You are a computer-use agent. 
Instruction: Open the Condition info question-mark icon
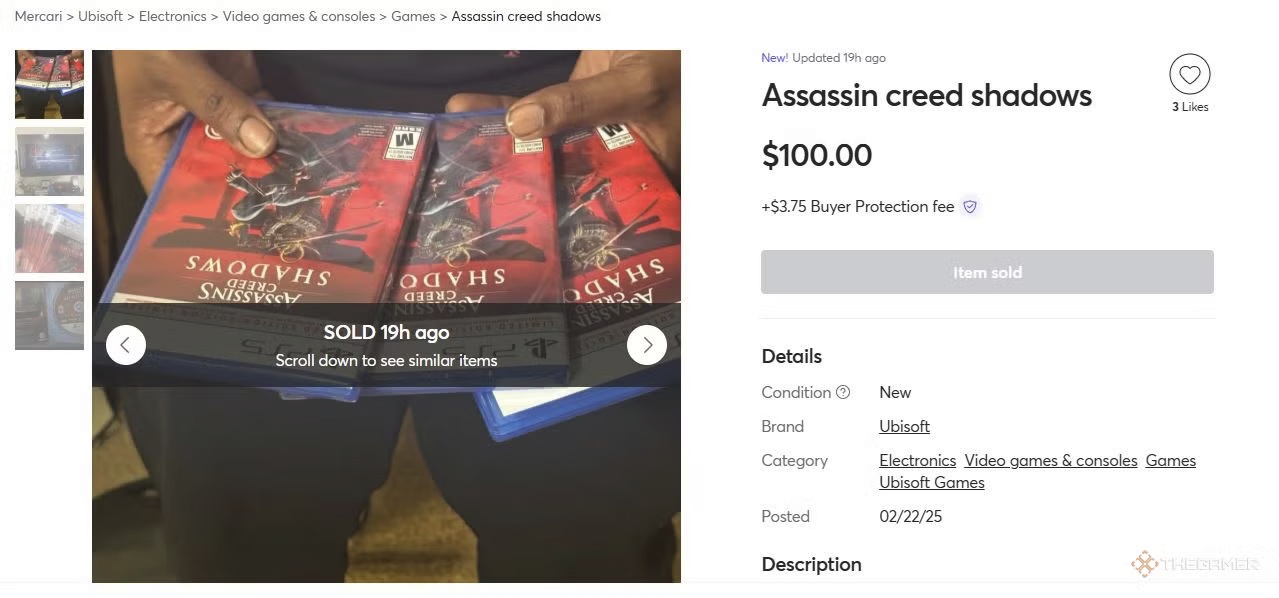point(843,392)
